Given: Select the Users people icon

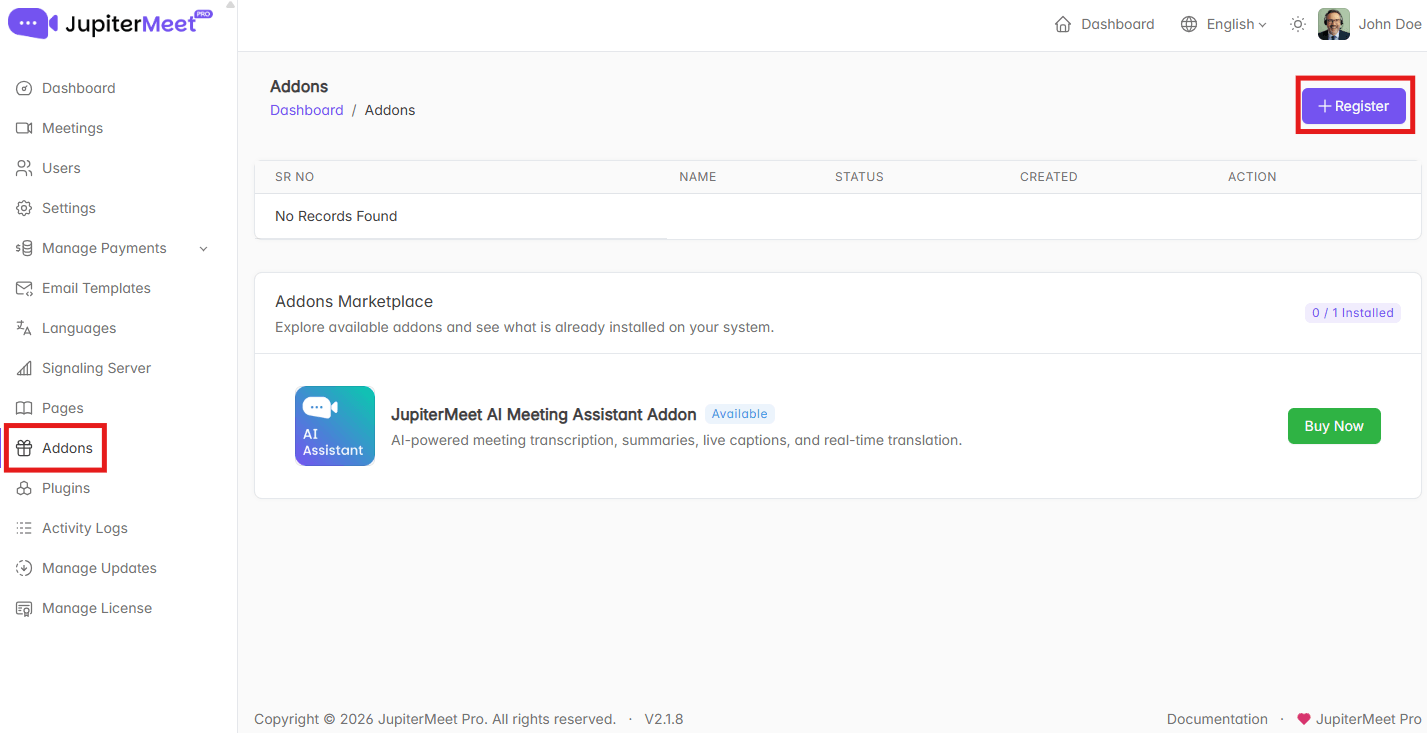Looking at the screenshot, I should point(24,168).
